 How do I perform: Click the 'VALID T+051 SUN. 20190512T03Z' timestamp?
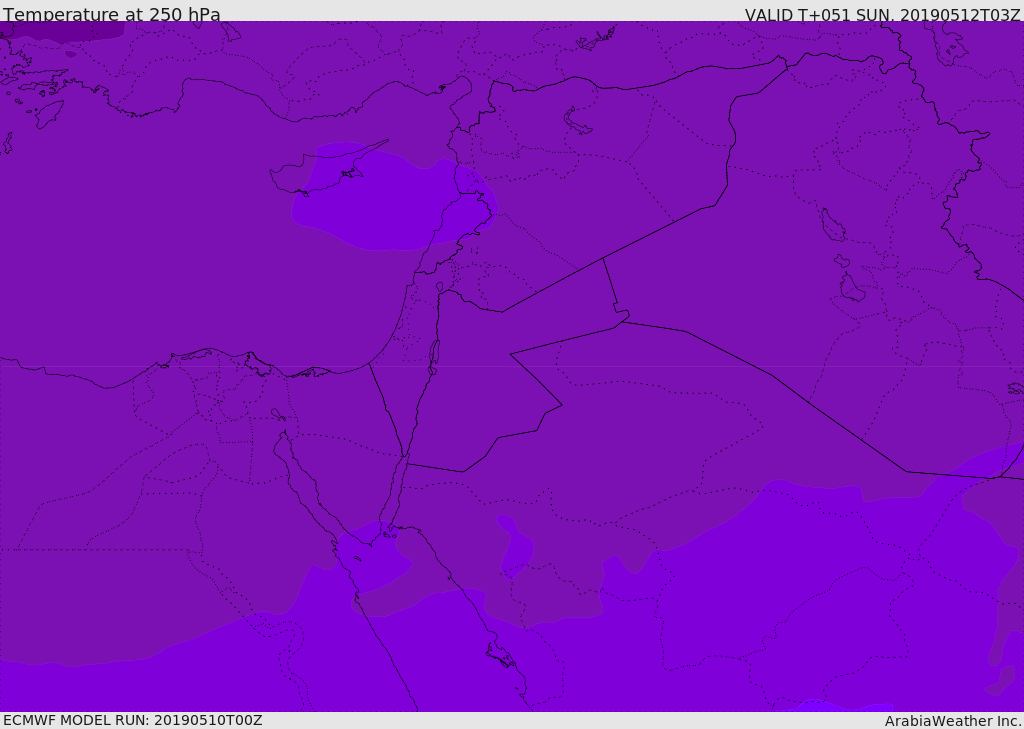[882, 14]
